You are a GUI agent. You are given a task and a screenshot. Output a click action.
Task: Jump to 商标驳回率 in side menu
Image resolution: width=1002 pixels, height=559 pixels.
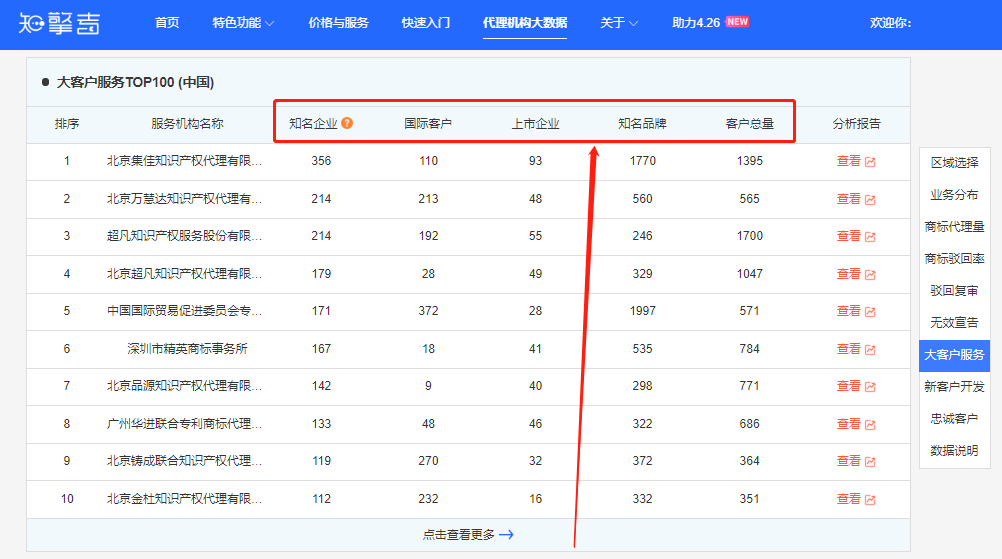954,259
